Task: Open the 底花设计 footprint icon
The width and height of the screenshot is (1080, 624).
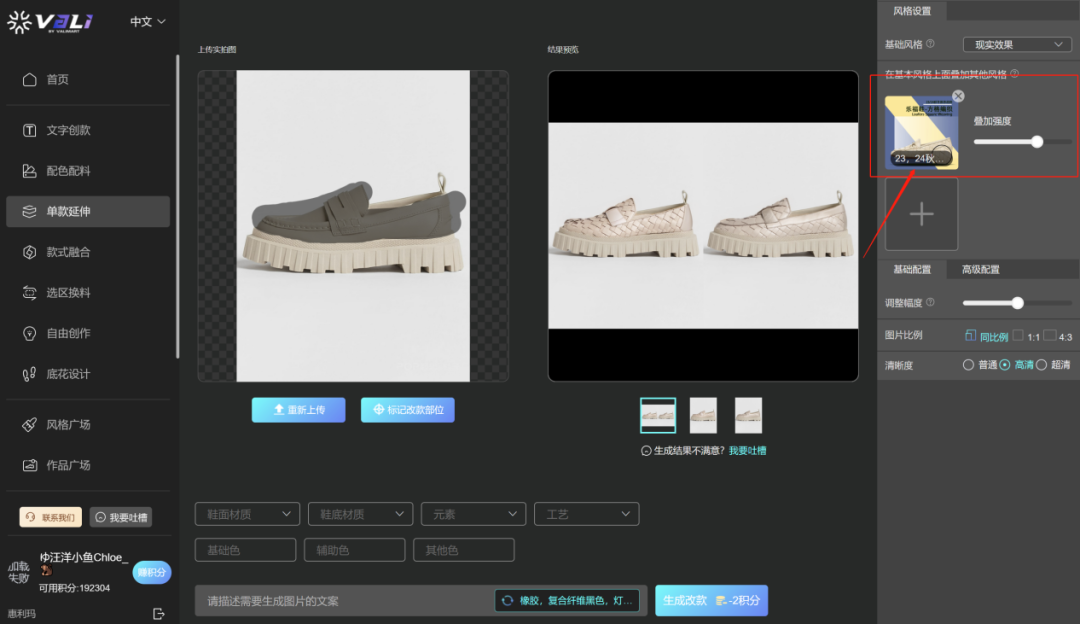Action: click(x=30, y=374)
